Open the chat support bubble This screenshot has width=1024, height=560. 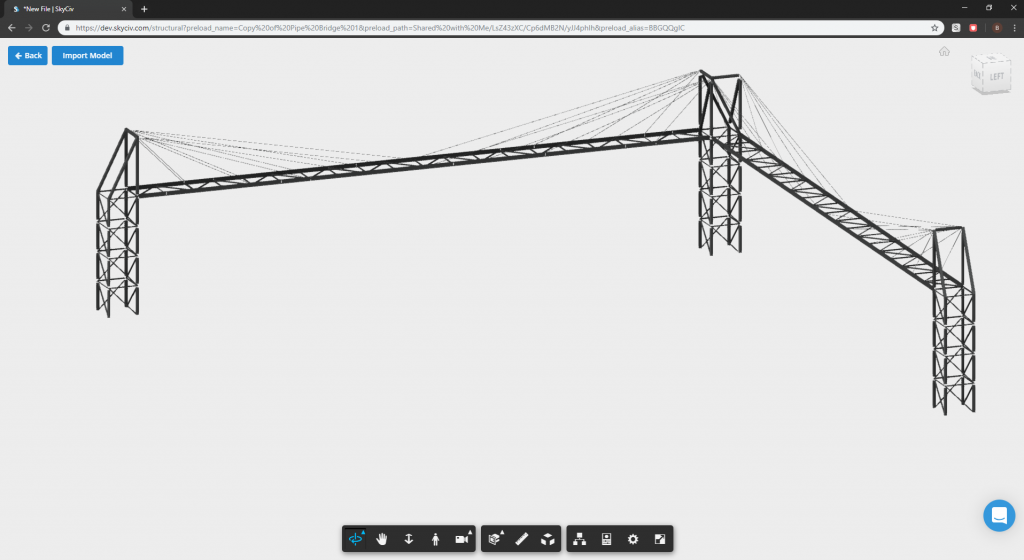(999, 516)
